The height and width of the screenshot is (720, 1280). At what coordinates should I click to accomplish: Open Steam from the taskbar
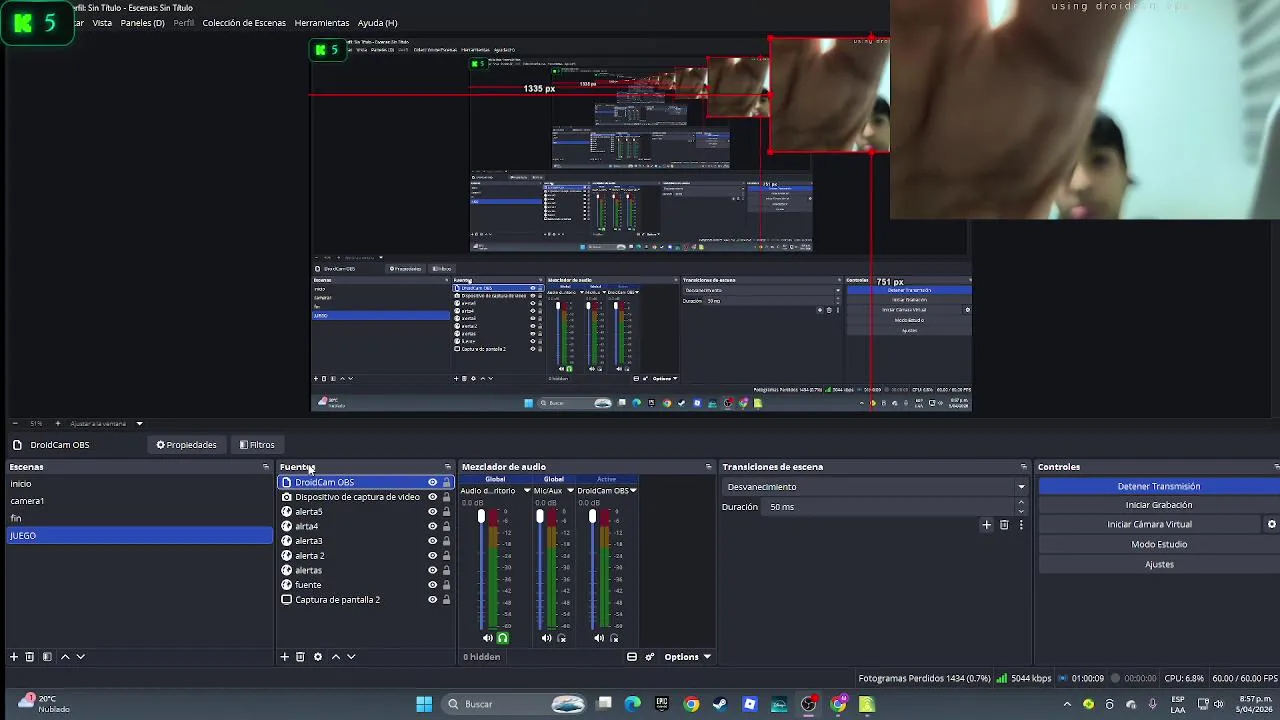pyautogui.click(x=720, y=704)
